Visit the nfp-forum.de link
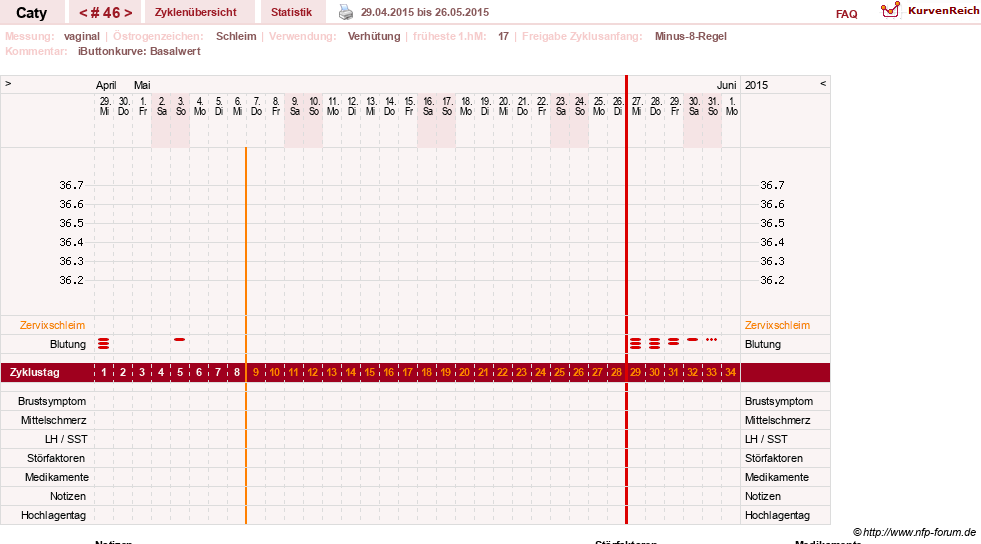The height and width of the screenshot is (544, 981). pyautogui.click(x=919, y=532)
